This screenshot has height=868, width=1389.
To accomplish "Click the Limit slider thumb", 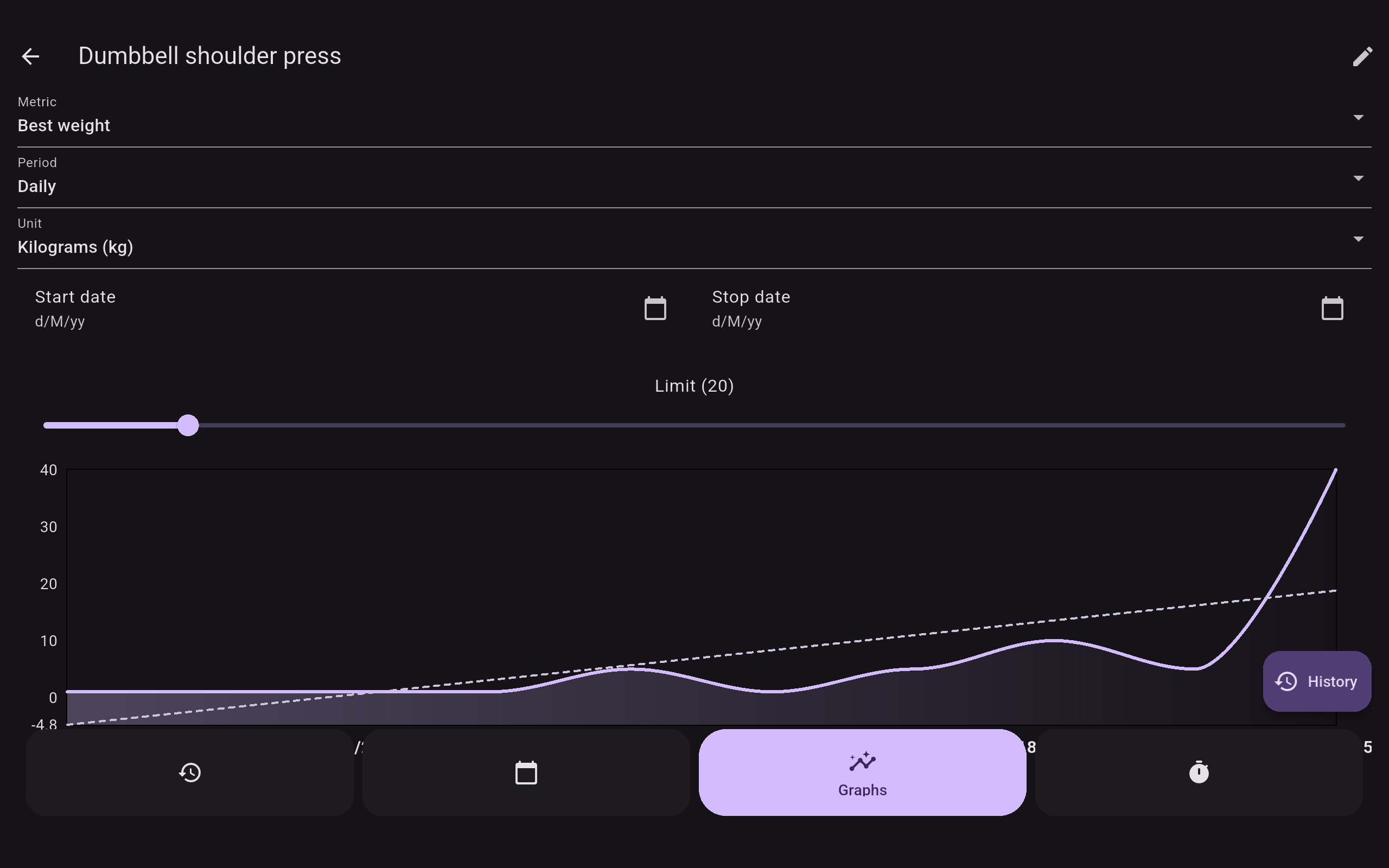I will [x=188, y=425].
